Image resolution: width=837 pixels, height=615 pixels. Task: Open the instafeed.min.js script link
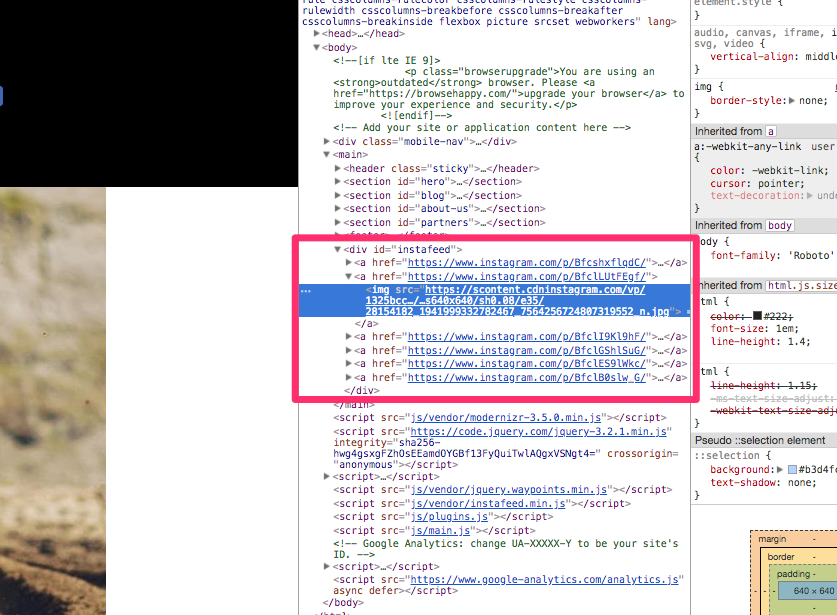click(x=488, y=503)
